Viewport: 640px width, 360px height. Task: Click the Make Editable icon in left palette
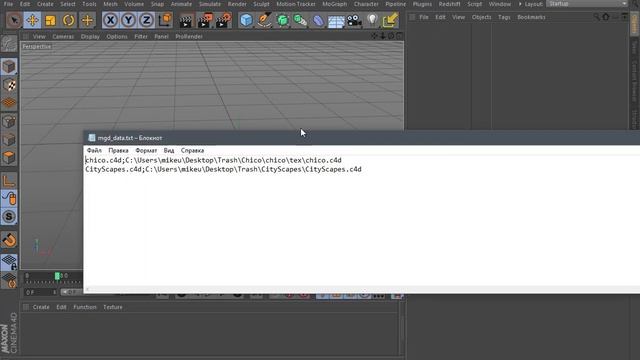9,44
